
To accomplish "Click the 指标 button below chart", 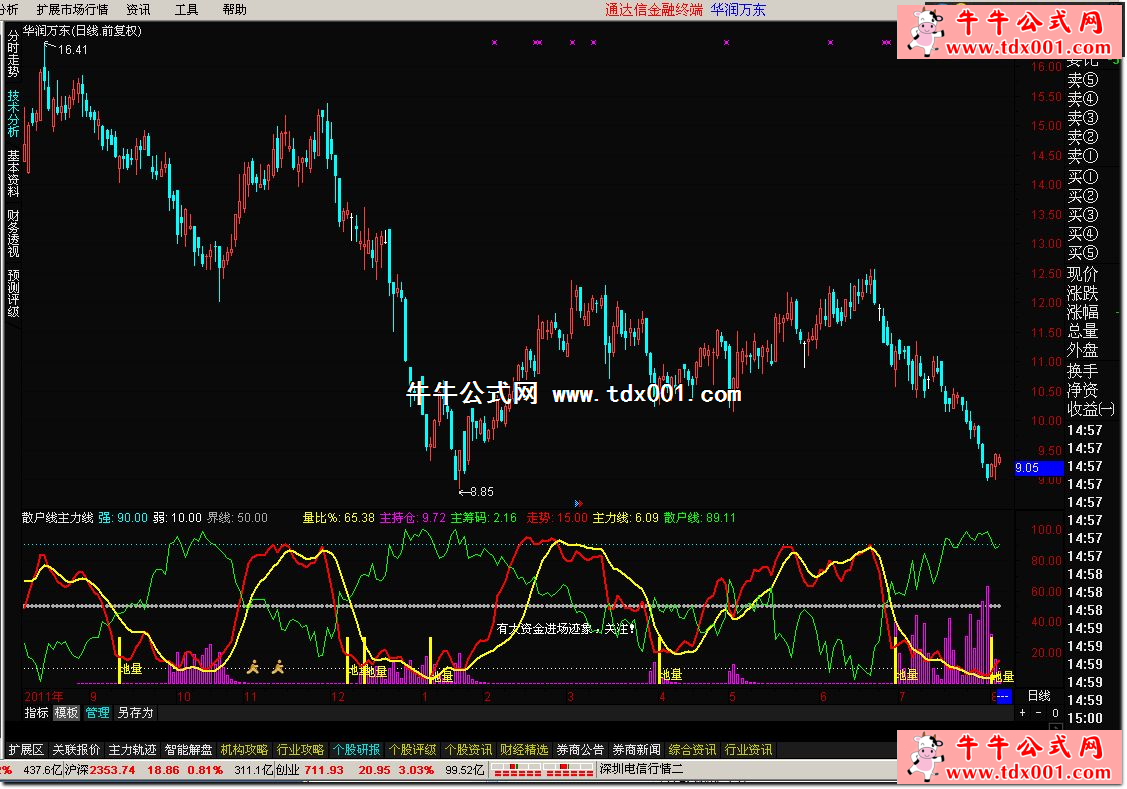I will [37, 712].
